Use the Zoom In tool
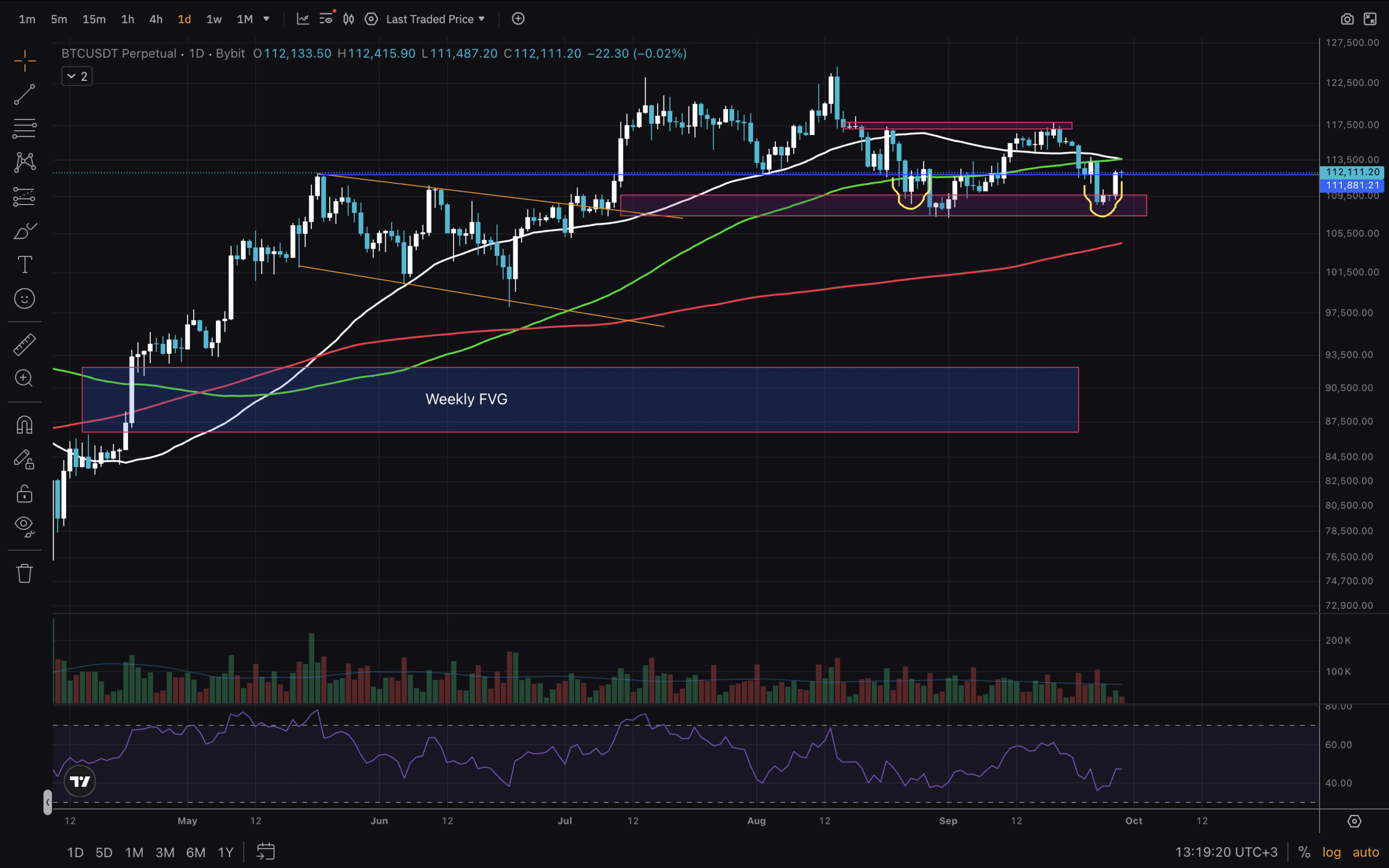This screenshot has height=868, width=1389. click(x=24, y=378)
